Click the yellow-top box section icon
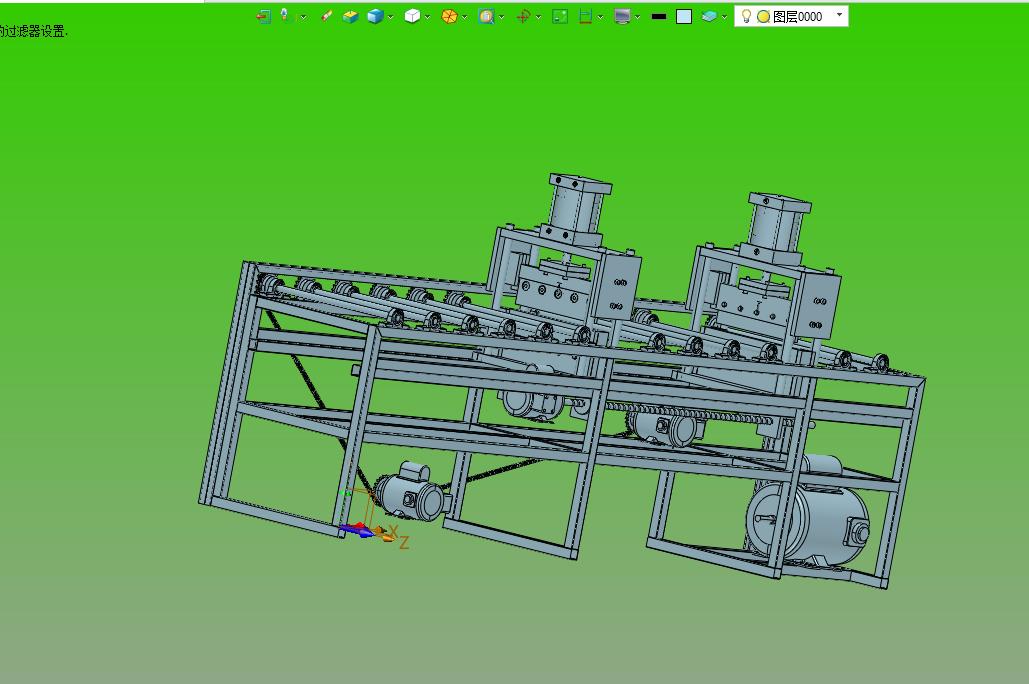 [x=350, y=16]
